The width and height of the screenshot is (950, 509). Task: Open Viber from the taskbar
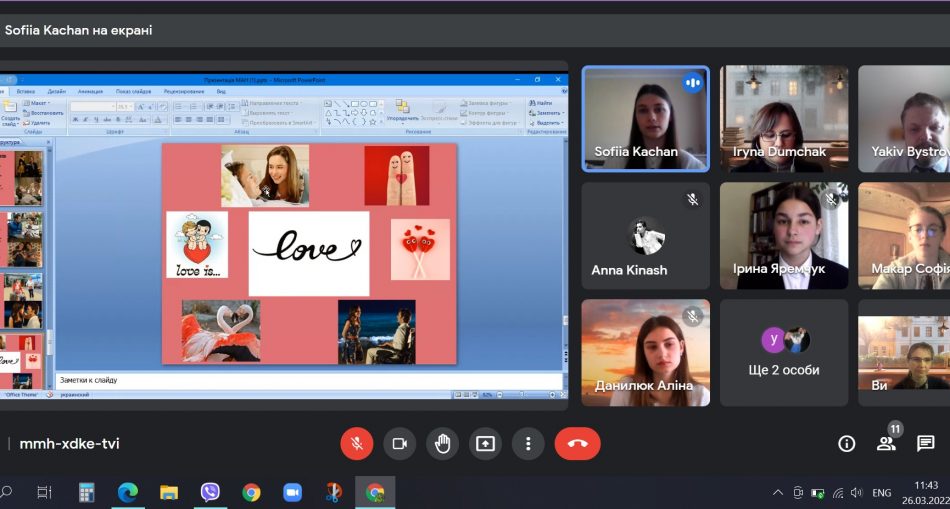coord(210,492)
